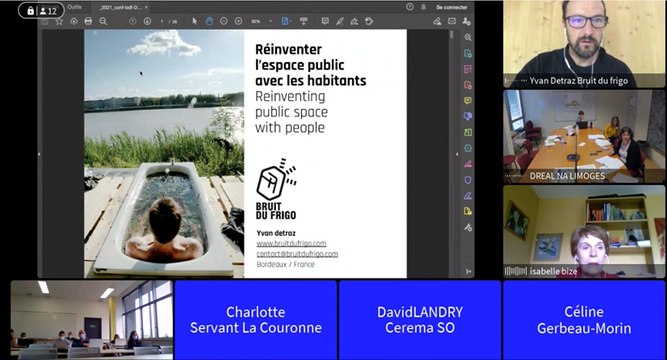Open the page display options dropdown arrow

point(291,21)
